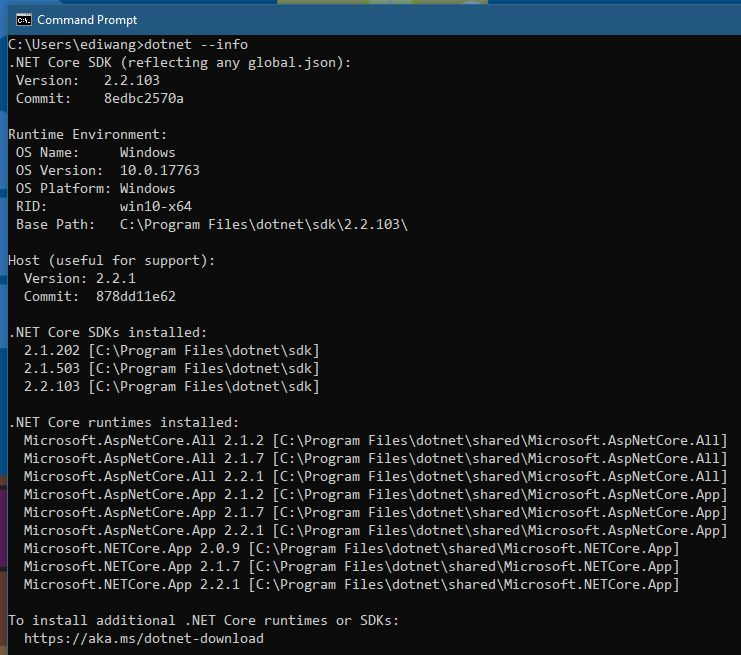Click the installed SDK line 2.1.202

pos(172,350)
